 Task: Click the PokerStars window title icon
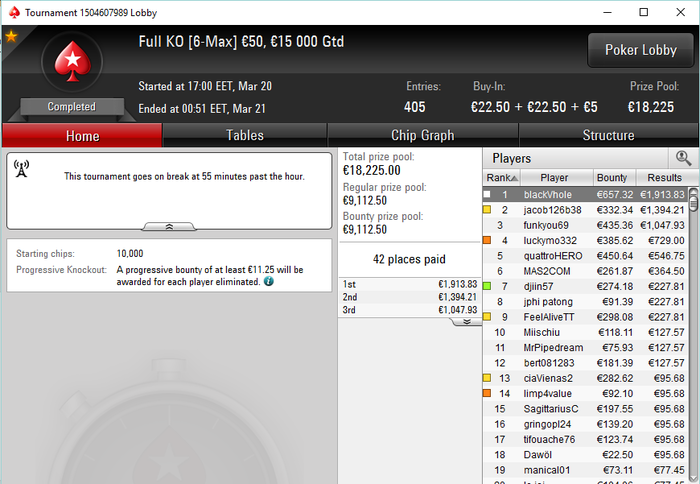(x=14, y=13)
